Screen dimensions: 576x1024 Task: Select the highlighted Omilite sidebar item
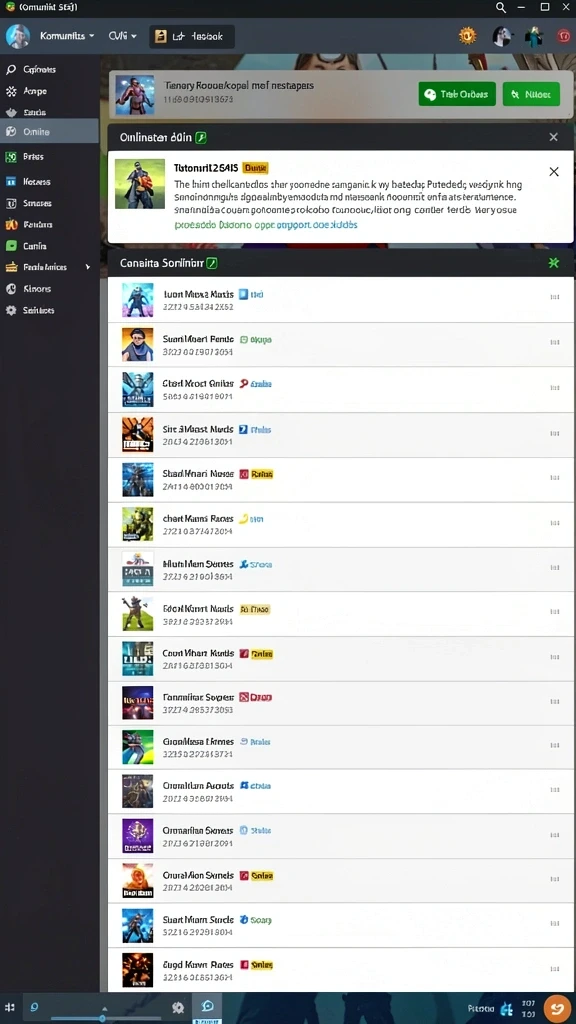tap(50, 131)
